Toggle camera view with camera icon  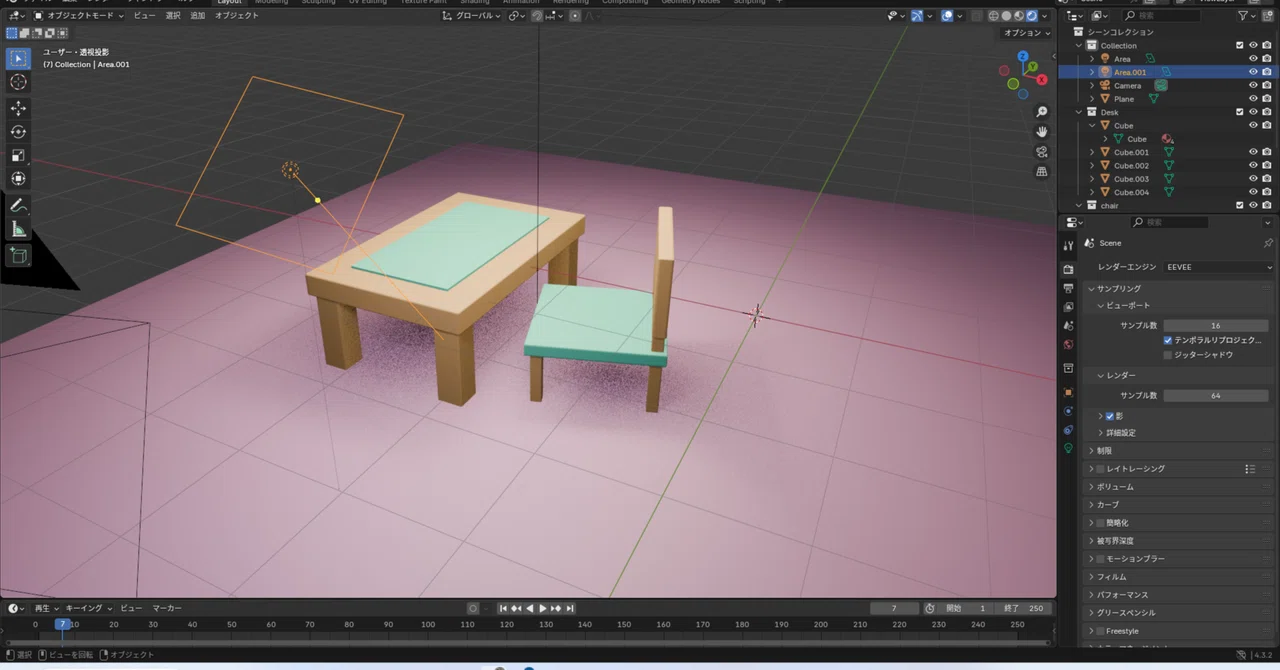pos(1042,152)
